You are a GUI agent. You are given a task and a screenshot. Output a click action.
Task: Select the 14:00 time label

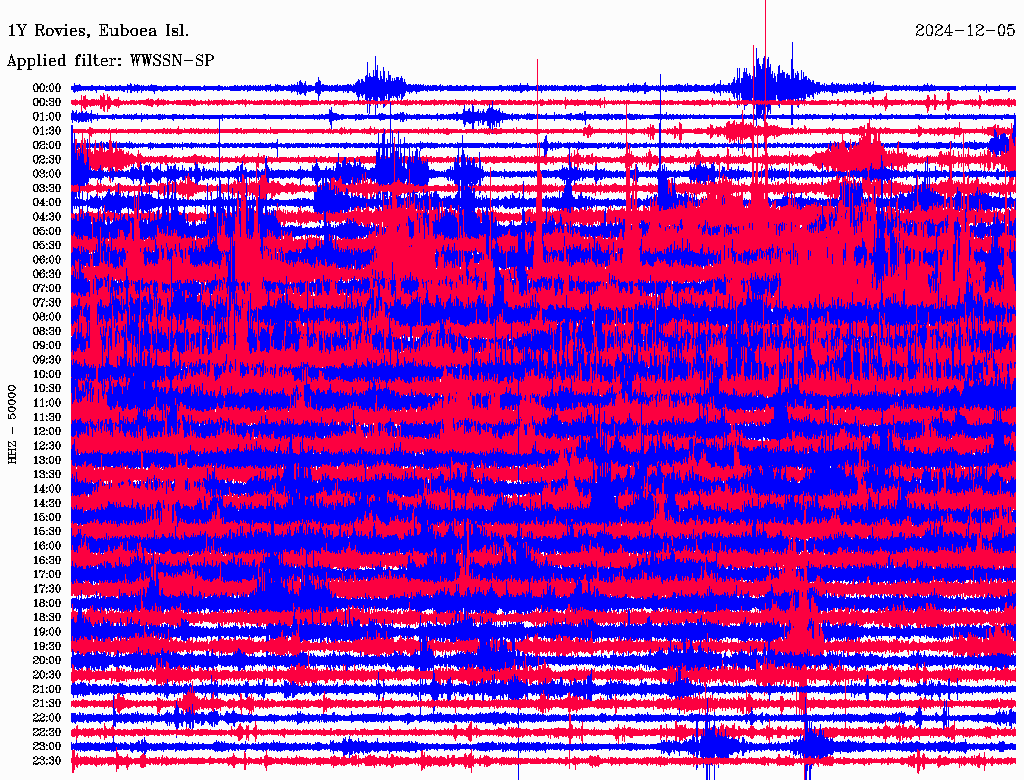[47, 489]
